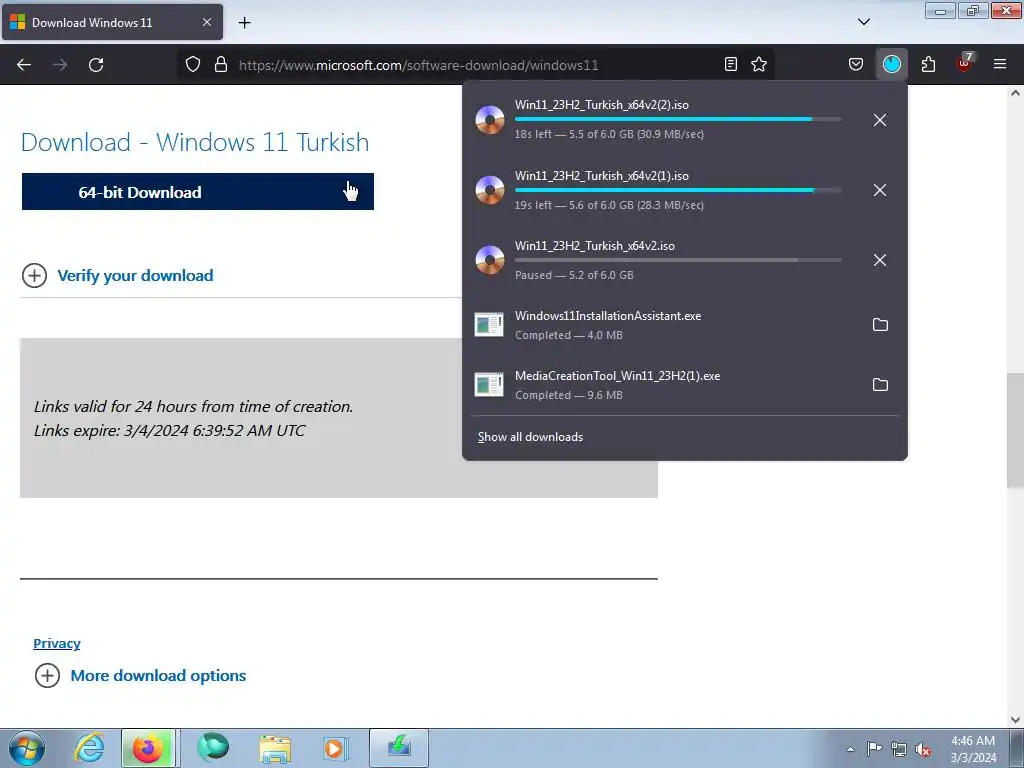The width and height of the screenshot is (1024, 768).
Task: Click Windows11InstallationAssistant.exe file icon
Action: (x=489, y=325)
